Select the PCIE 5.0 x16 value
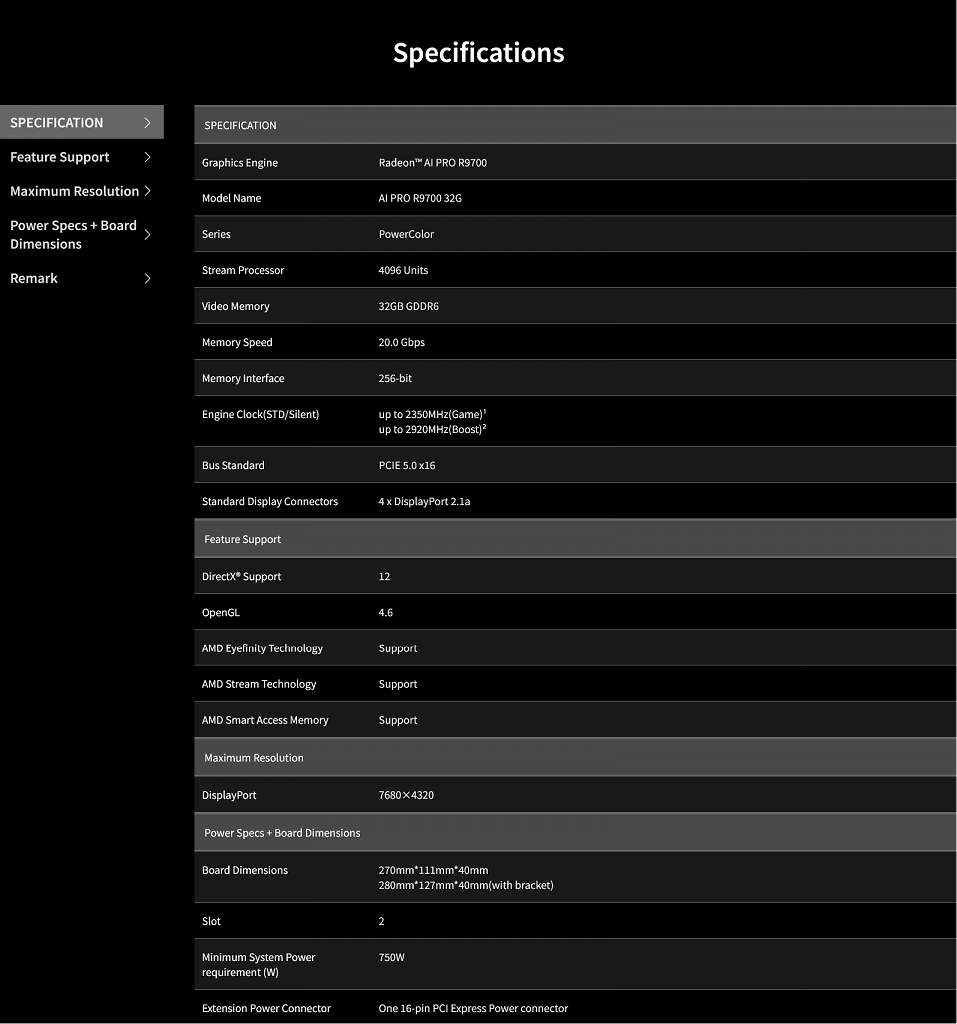Viewport: 957px width, 1024px height. (407, 465)
